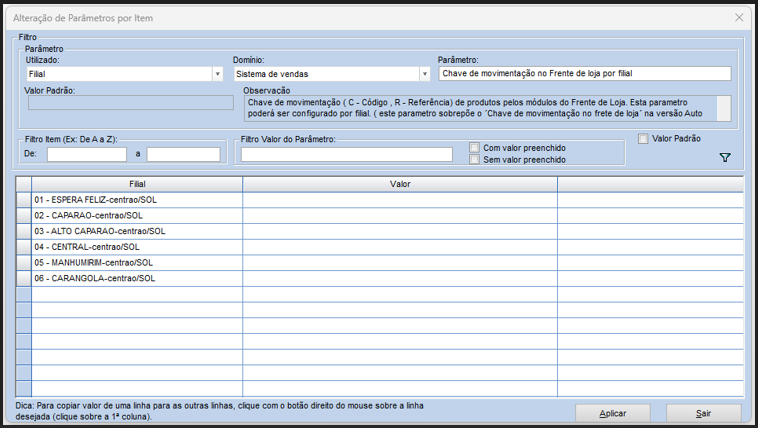Click the De filter item field
The height and width of the screenshot is (428, 758).
pos(86,154)
